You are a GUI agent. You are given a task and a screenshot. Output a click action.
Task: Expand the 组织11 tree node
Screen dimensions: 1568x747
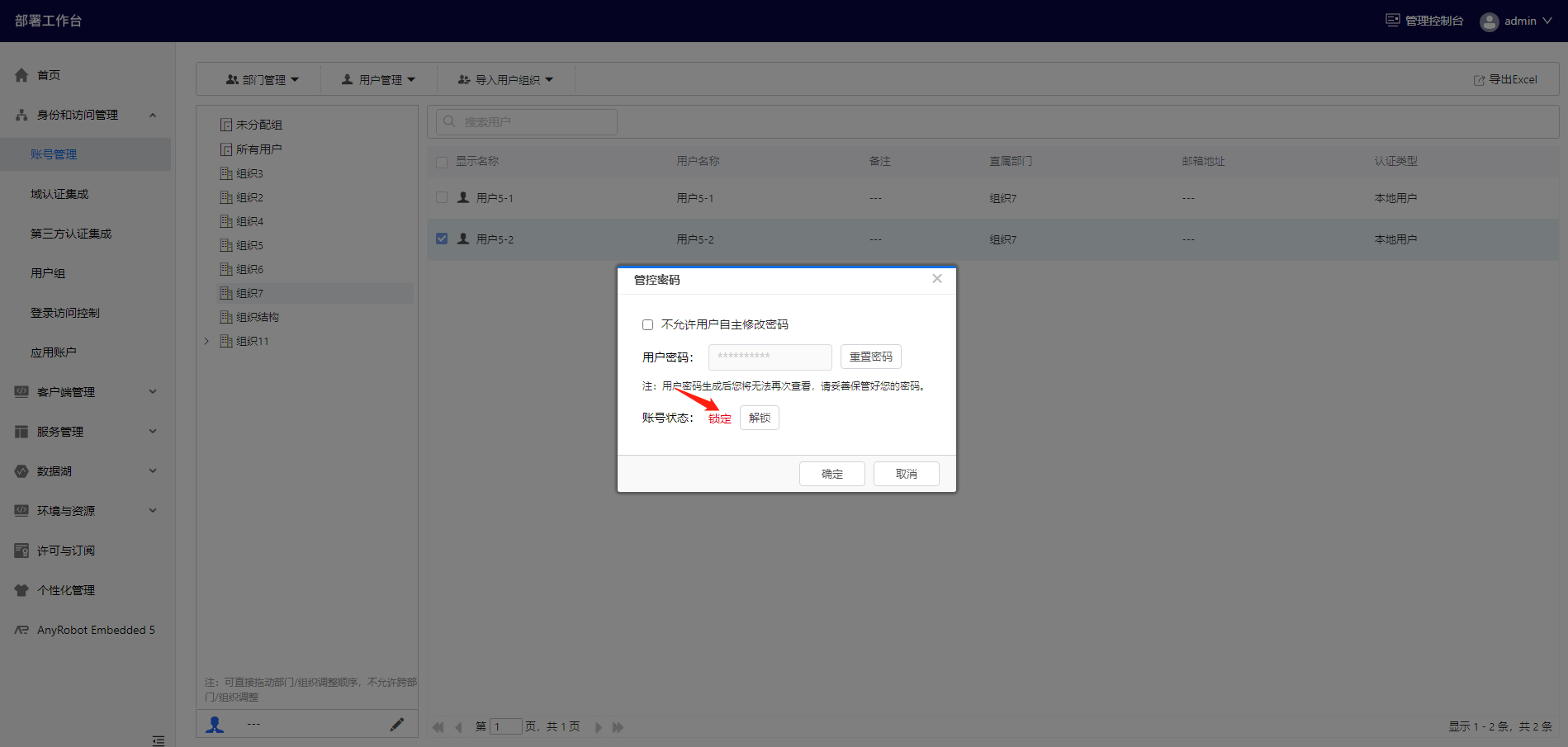point(206,341)
